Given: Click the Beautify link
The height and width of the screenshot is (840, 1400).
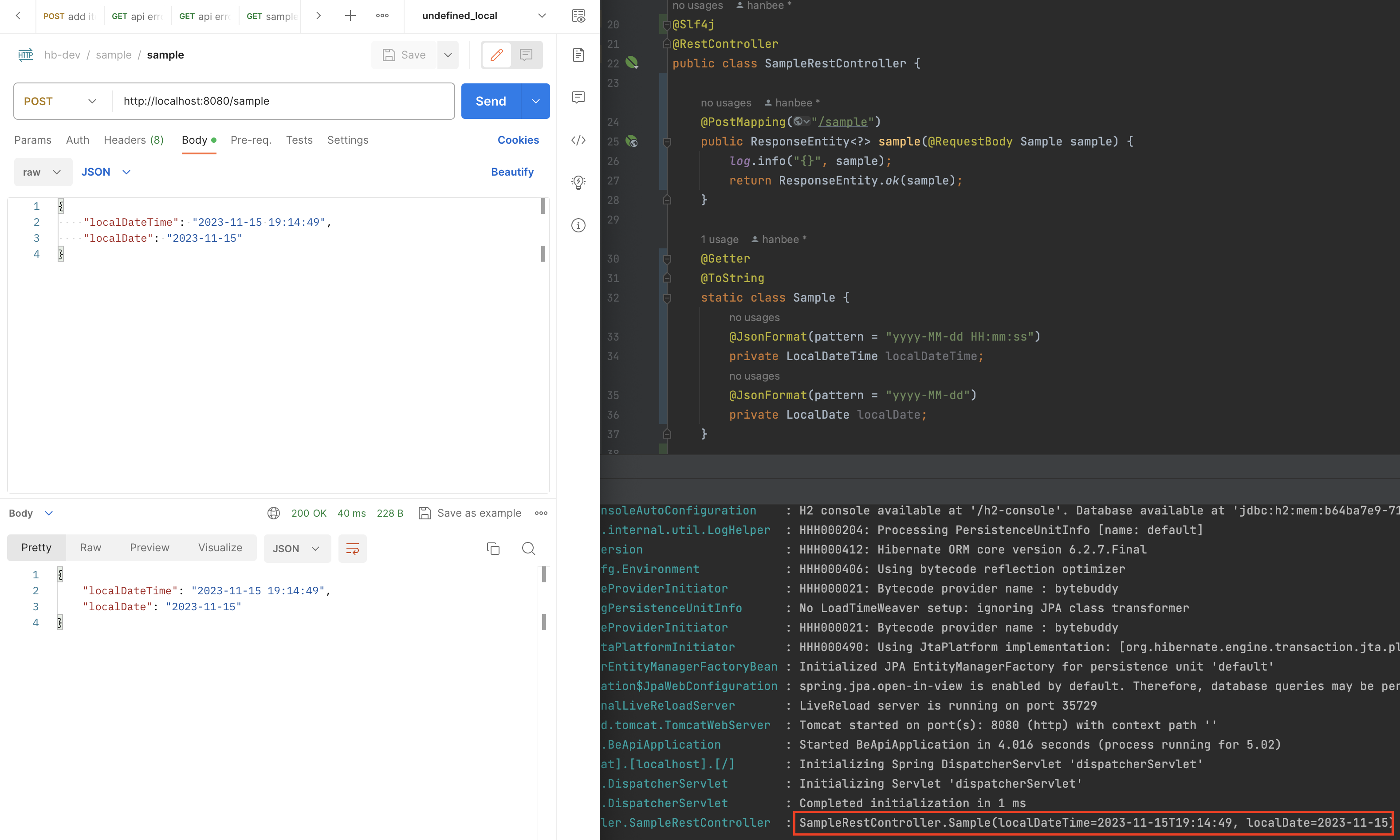Looking at the screenshot, I should (512, 172).
